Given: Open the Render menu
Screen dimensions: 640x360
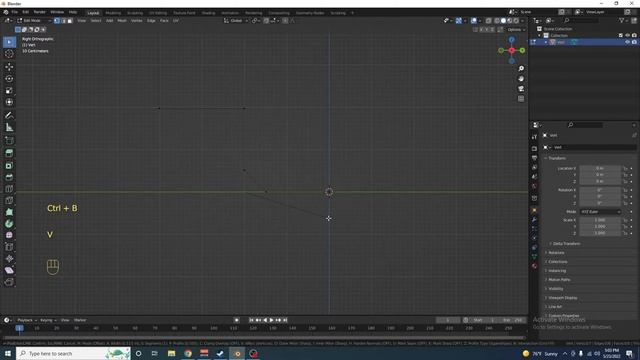Looking at the screenshot, I should (x=40, y=12).
